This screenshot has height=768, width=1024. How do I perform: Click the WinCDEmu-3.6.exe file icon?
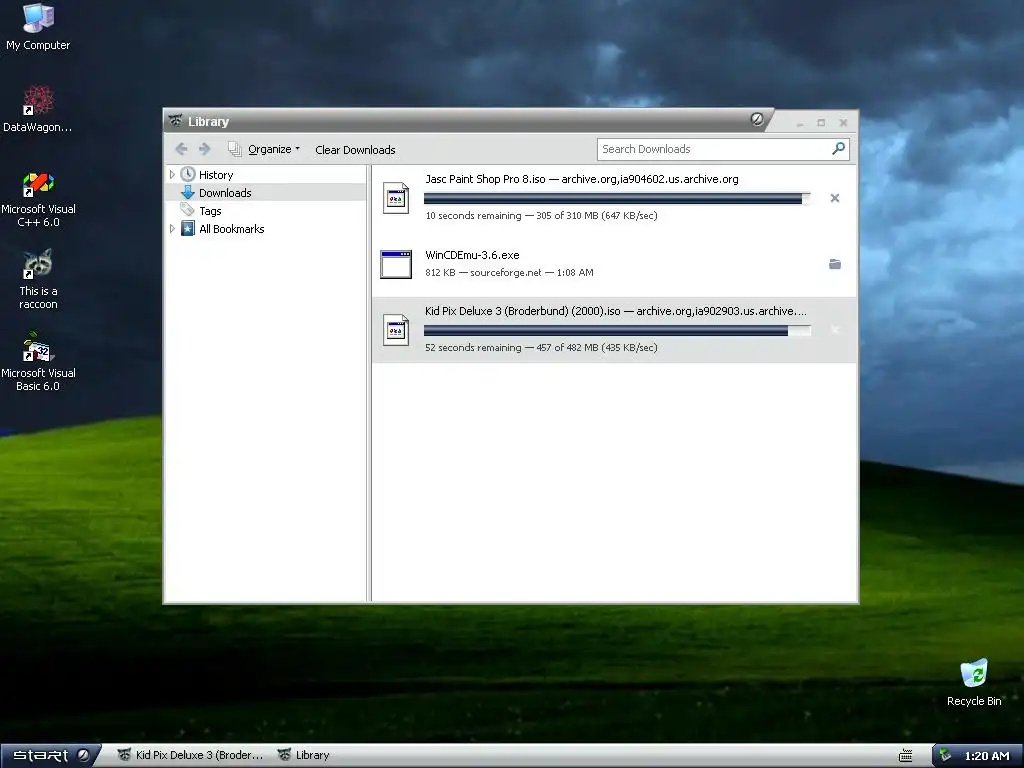click(x=396, y=264)
